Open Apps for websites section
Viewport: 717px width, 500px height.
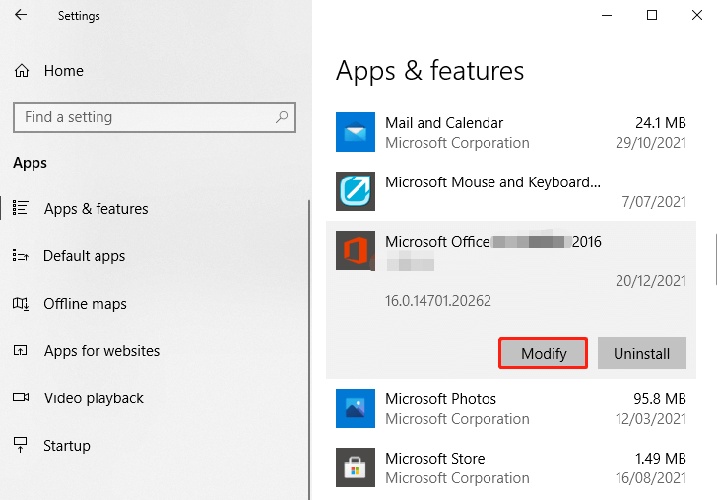102,351
